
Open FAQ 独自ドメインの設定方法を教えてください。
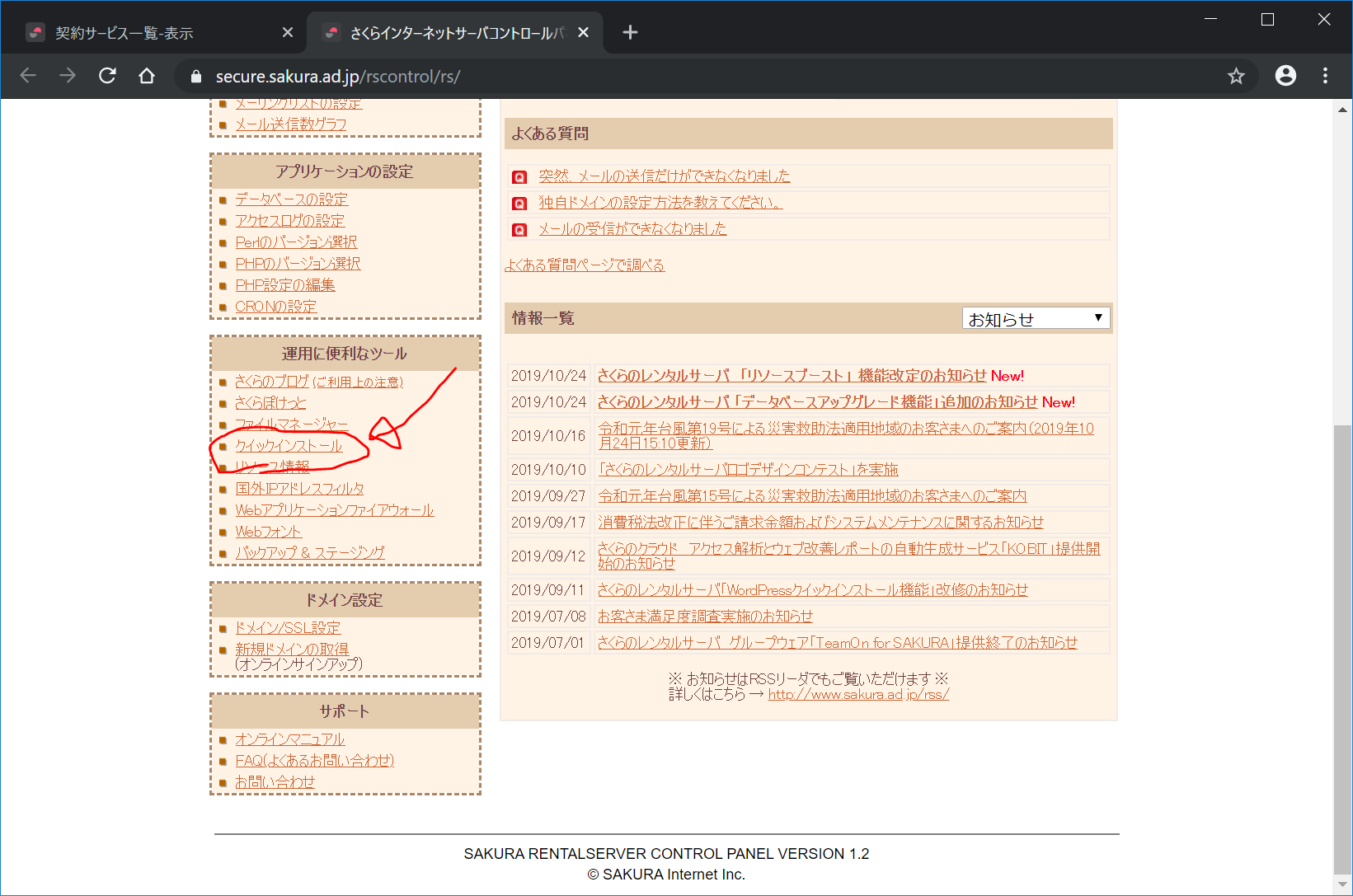coord(660,202)
